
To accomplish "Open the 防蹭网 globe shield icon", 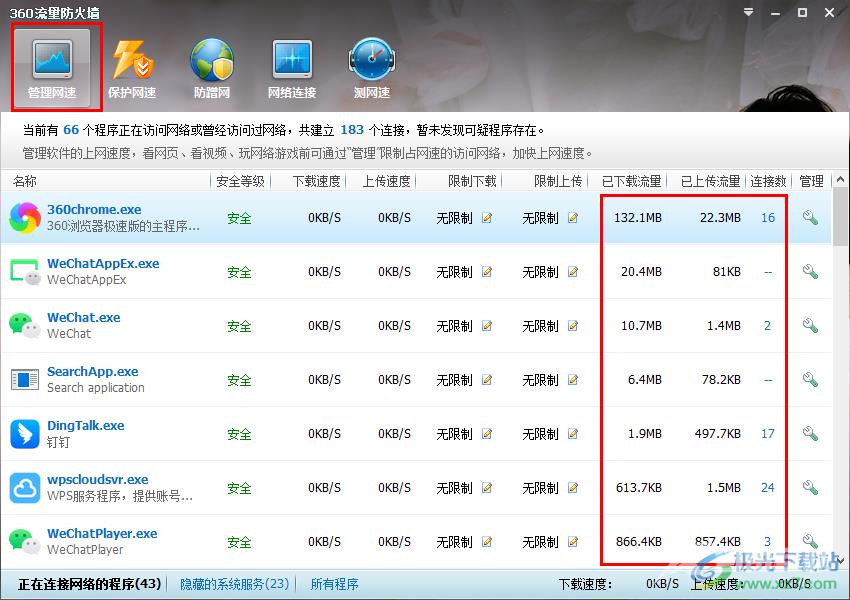I will [212, 59].
